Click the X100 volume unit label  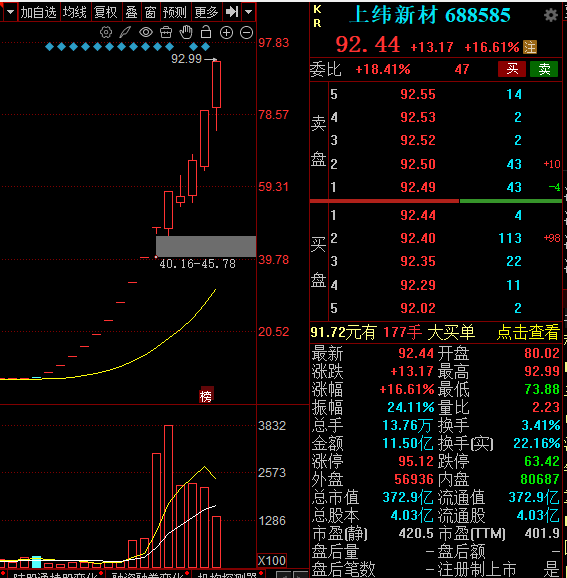coord(272,561)
